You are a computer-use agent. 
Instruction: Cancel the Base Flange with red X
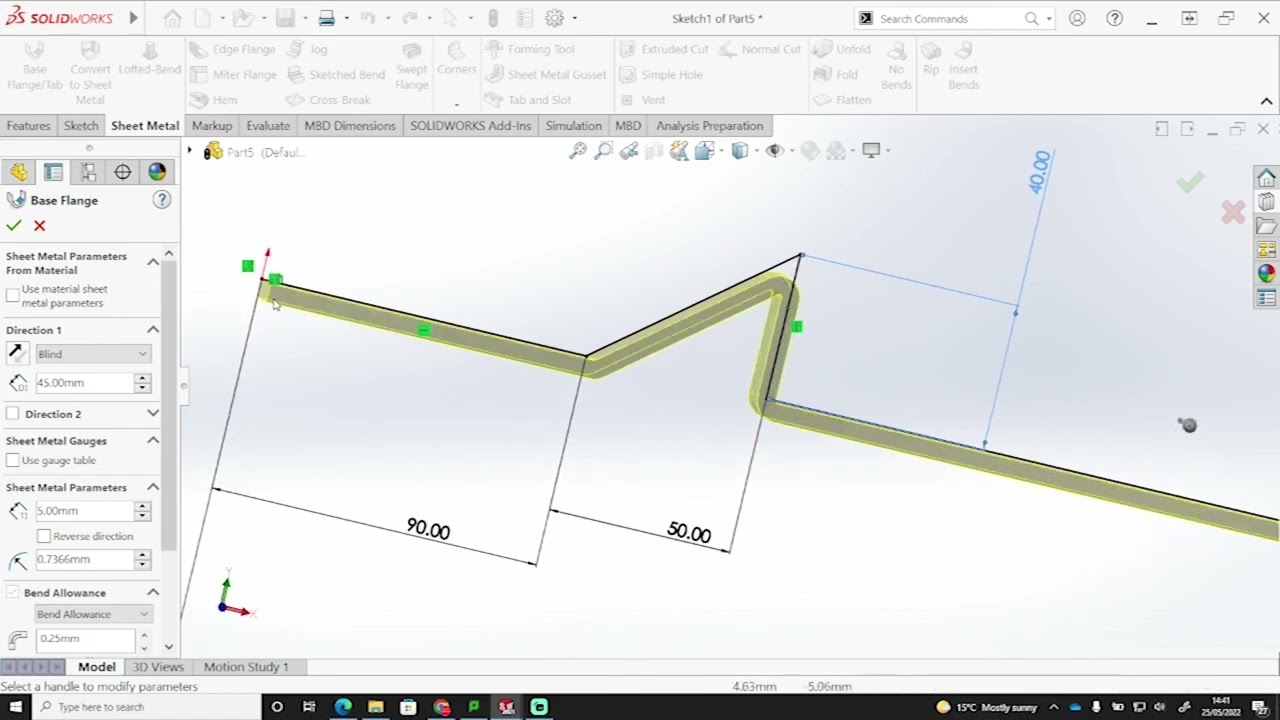click(39, 226)
